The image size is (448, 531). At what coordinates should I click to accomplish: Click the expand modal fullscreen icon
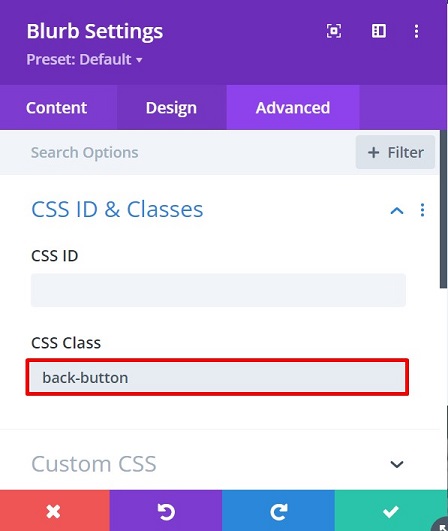point(334,31)
